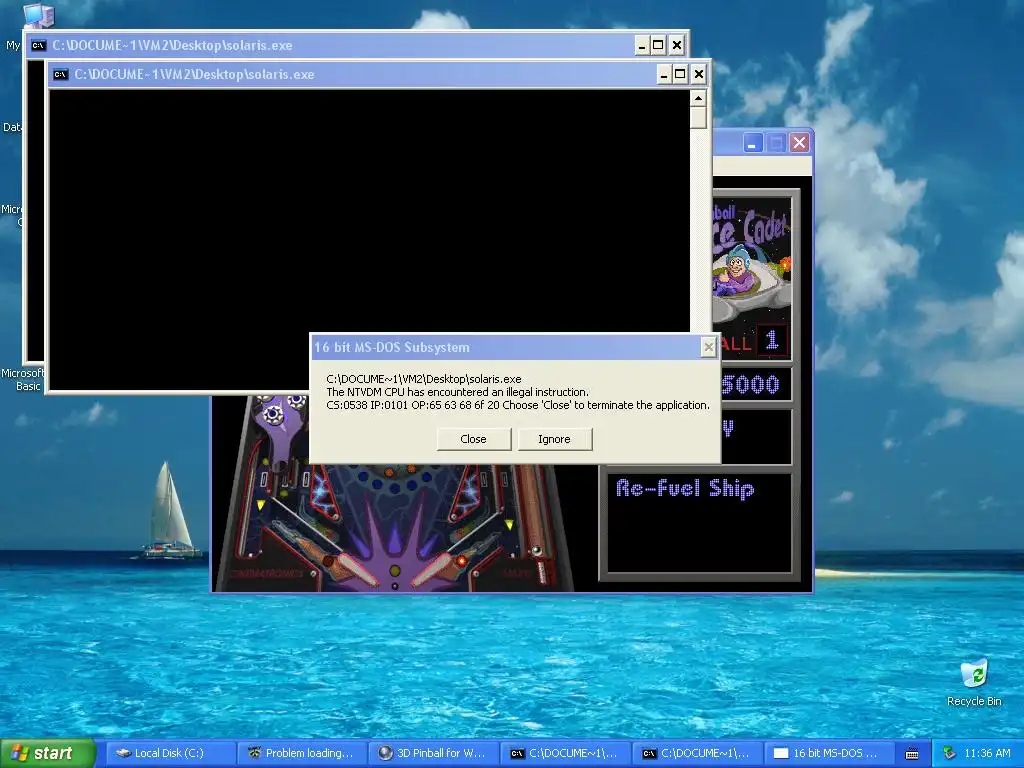The width and height of the screenshot is (1024, 768).
Task: Open the Start menu
Action: (x=48, y=753)
